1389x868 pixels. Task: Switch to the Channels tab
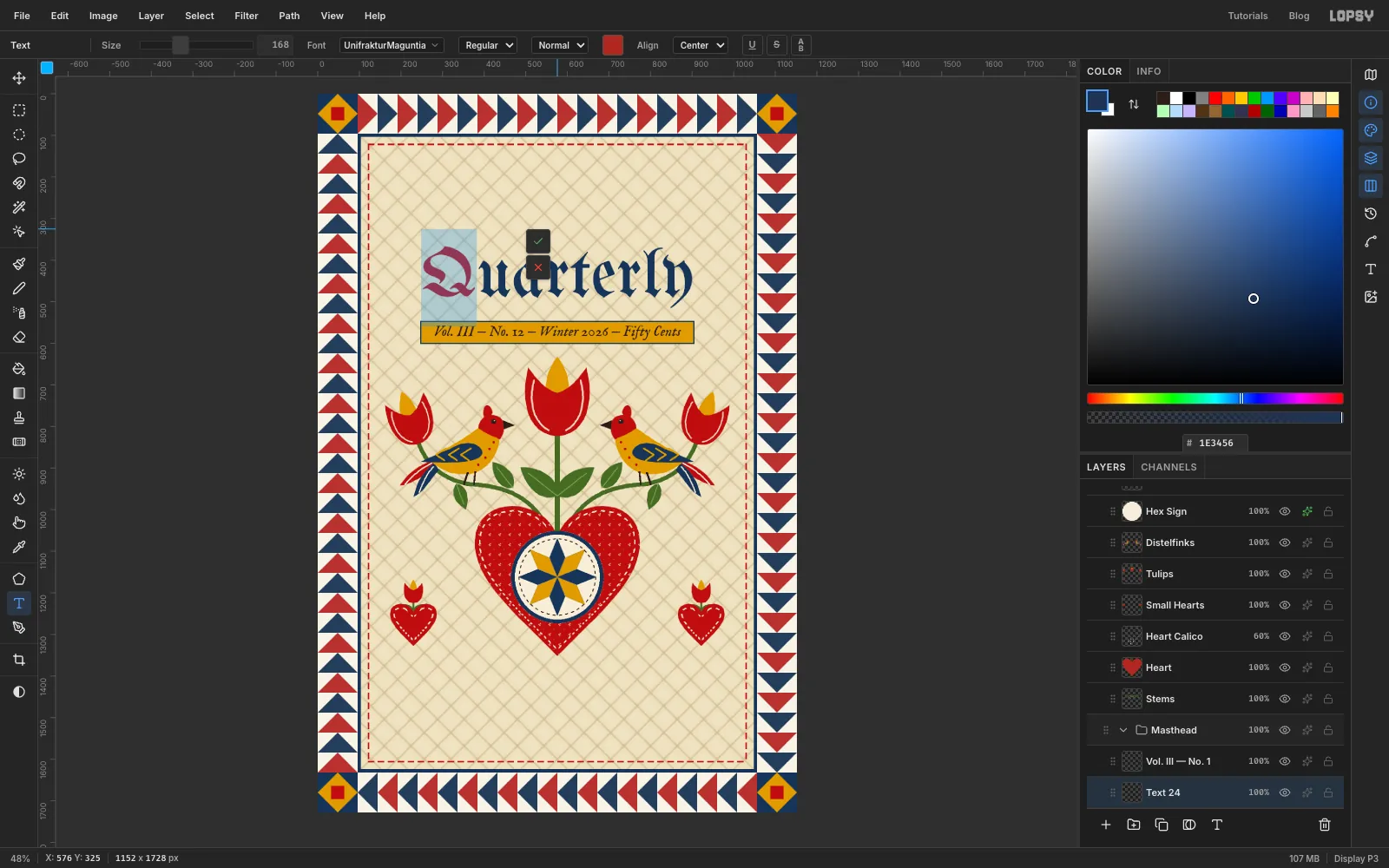pos(1168,467)
